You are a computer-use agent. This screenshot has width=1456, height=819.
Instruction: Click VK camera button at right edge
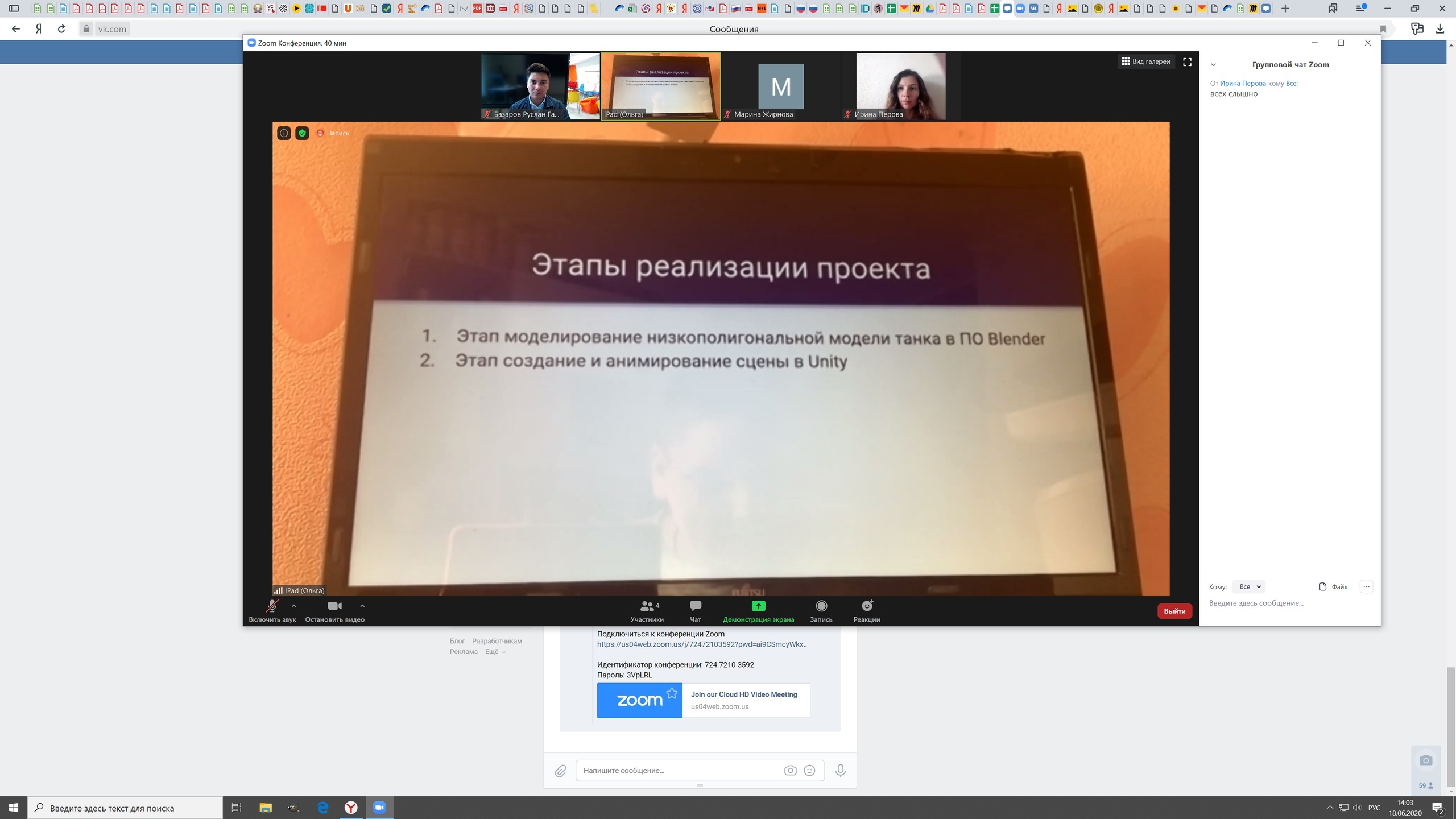click(x=1425, y=760)
